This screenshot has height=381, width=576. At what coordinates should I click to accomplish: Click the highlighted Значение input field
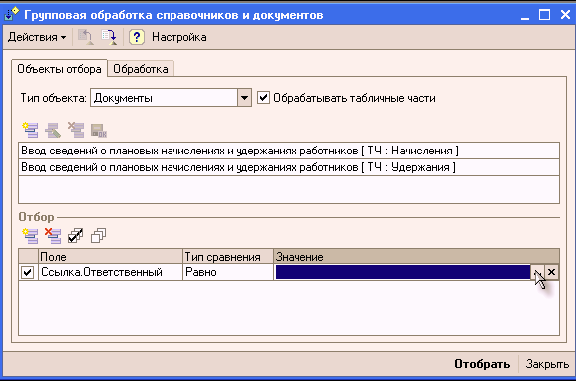click(x=403, y=272)
